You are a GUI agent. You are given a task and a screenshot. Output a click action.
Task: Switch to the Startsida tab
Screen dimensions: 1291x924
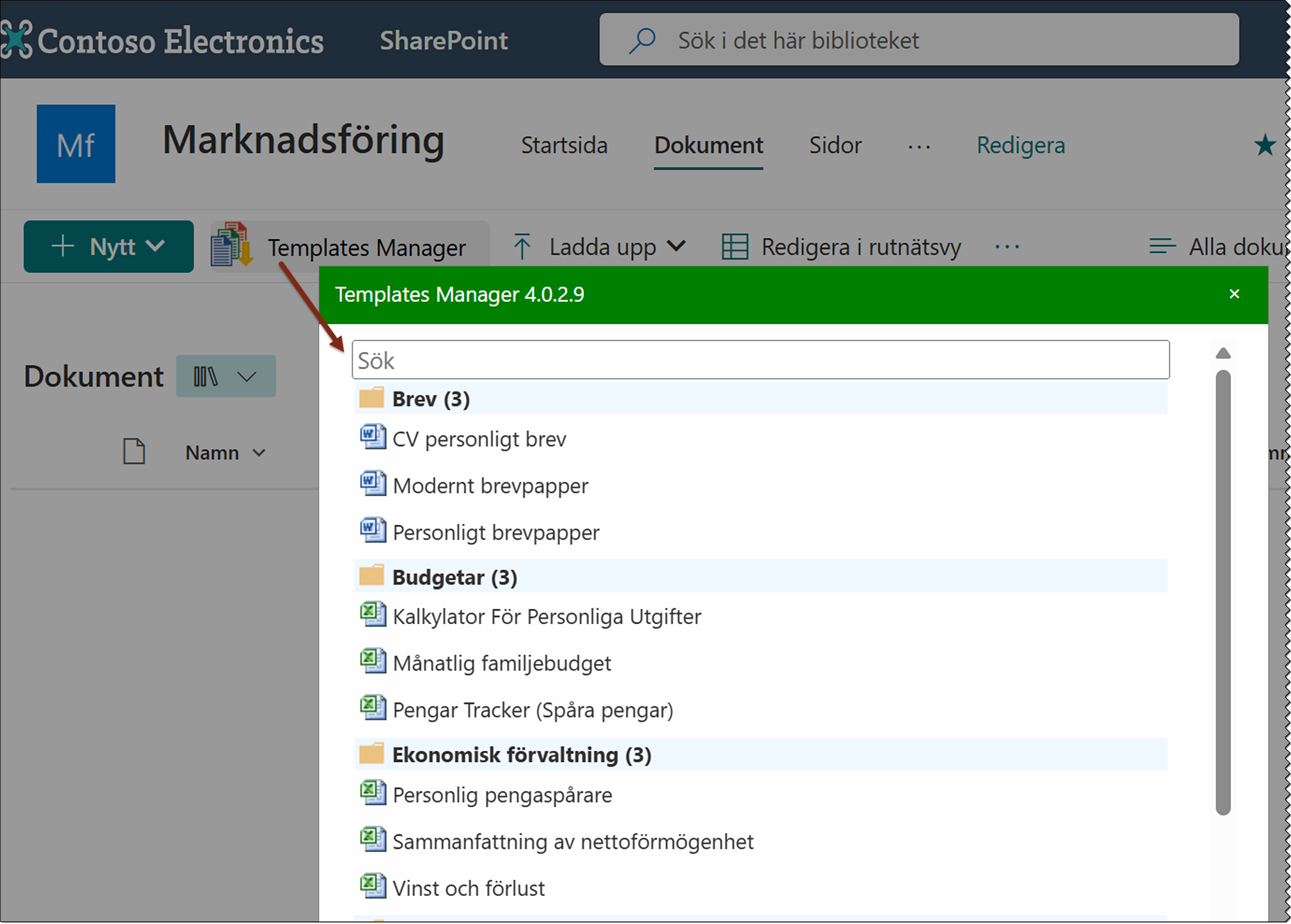coord(565,145)
